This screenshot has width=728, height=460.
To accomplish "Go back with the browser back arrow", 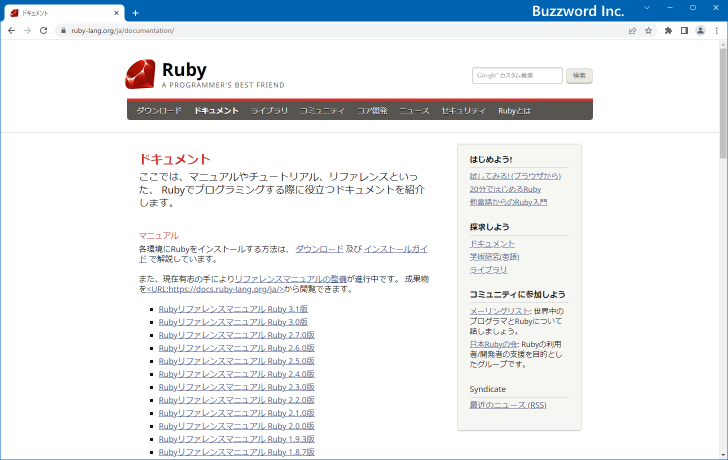I will [12, 31].
